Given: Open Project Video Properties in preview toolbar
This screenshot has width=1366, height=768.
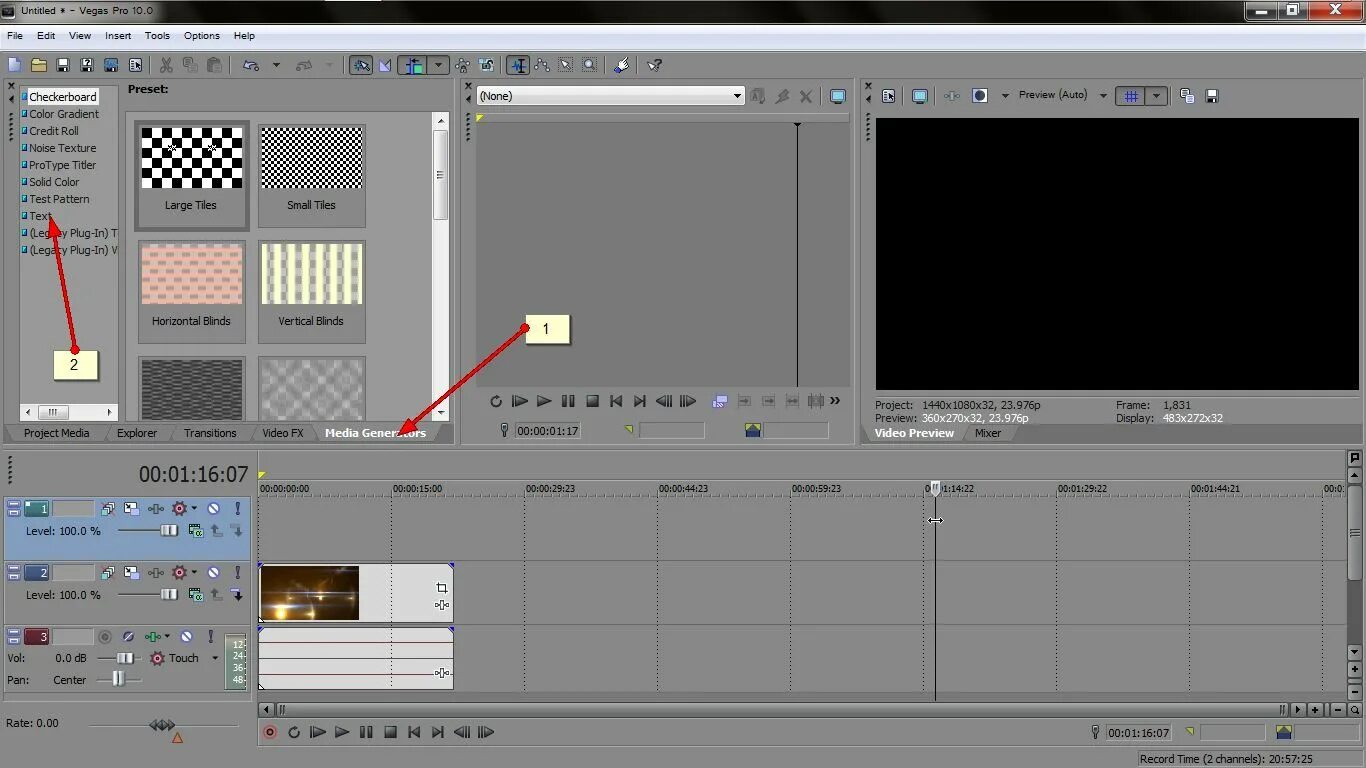Looking at the screenshot, I should 889,96.
